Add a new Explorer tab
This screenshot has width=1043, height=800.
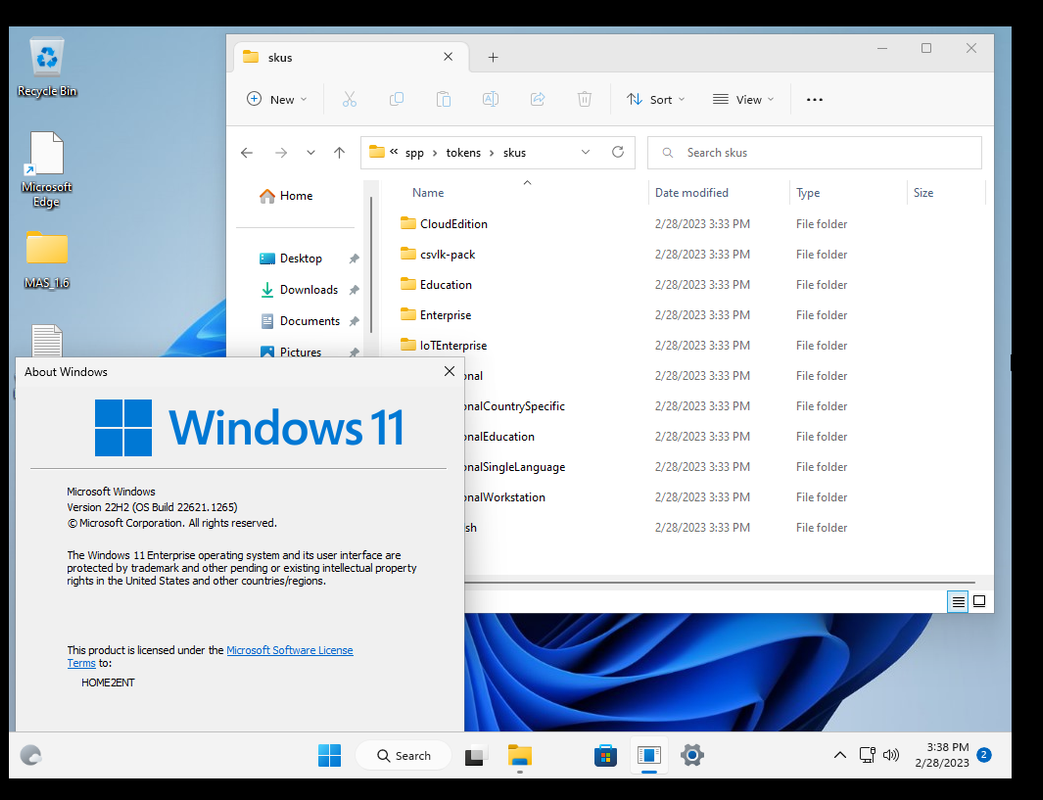[x=493, y=57]
